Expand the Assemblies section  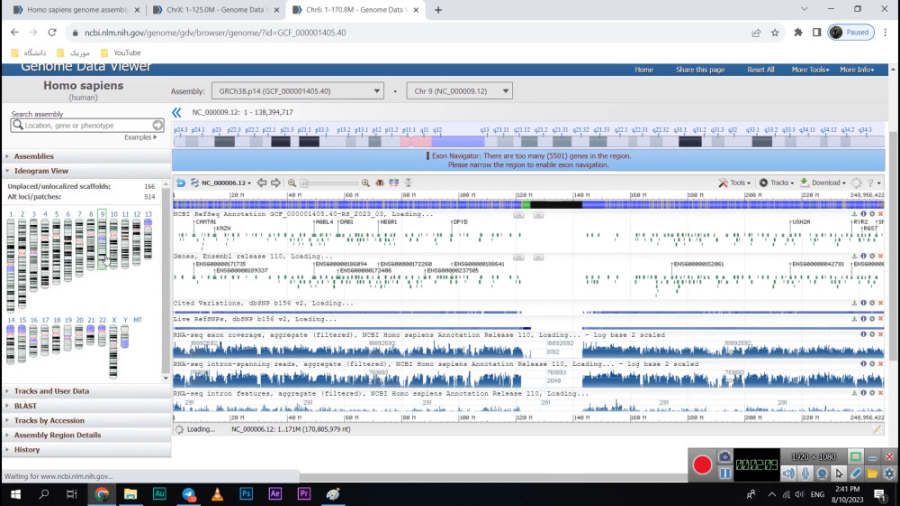pos(33,156)
